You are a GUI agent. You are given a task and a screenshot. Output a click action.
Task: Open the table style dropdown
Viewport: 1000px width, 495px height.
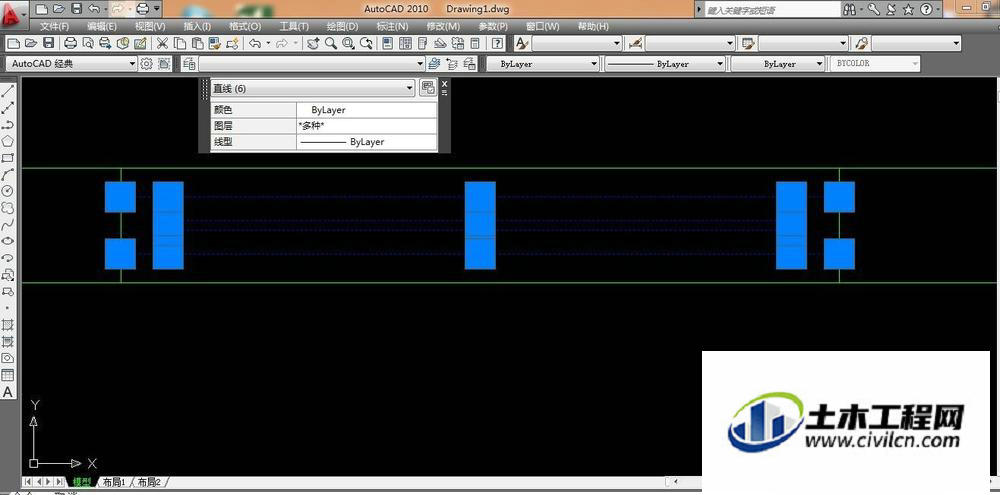point(804,43)
